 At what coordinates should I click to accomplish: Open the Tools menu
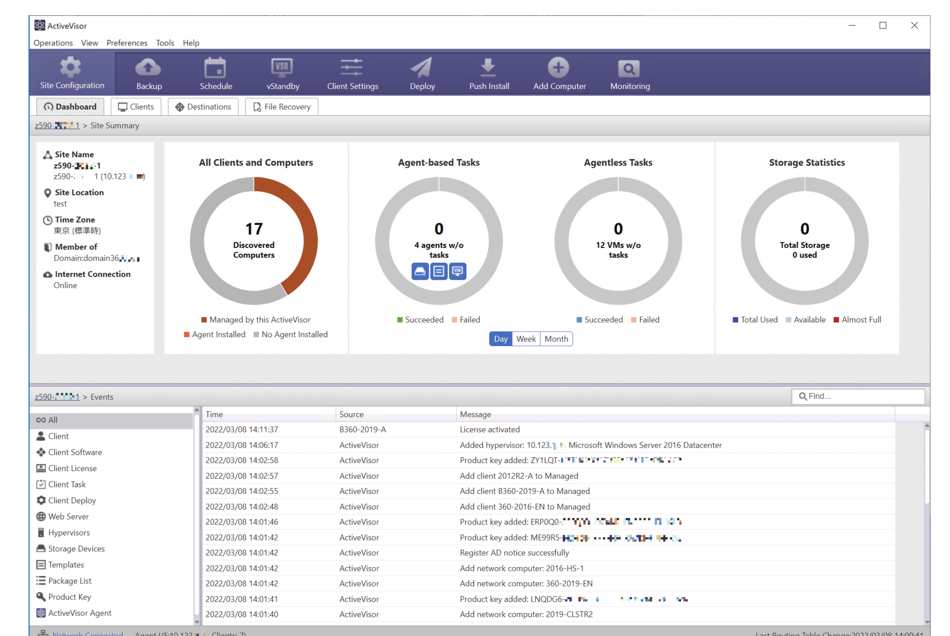pos(165,43)
